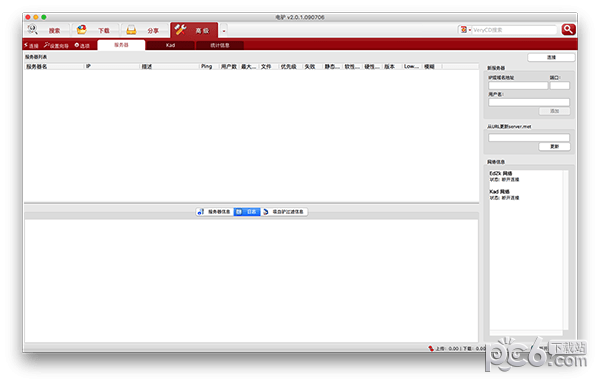The width and height of the screenshot is (600, 384).
Task: Click the Kad 网络 status text
Action: pyautogui.click(x=499, y=192)
